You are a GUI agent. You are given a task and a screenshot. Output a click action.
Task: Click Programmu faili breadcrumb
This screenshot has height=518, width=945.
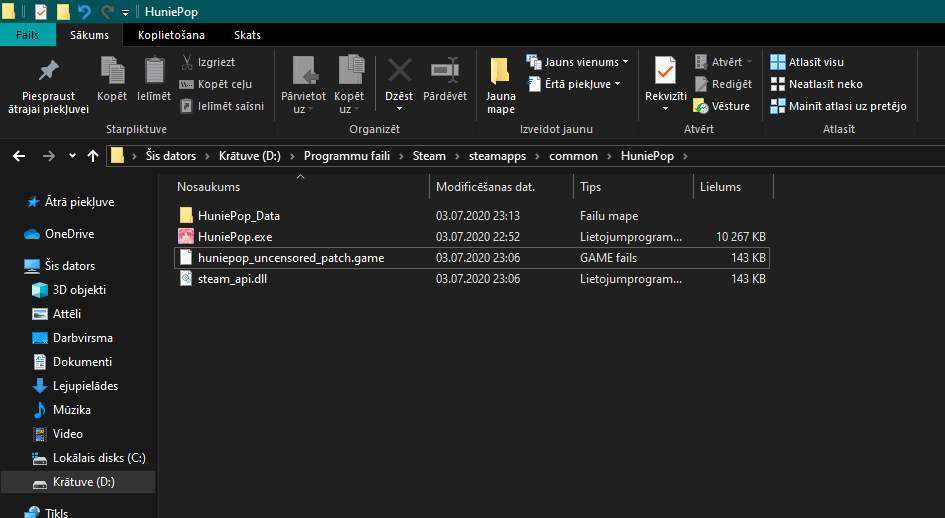coord(347,156)
